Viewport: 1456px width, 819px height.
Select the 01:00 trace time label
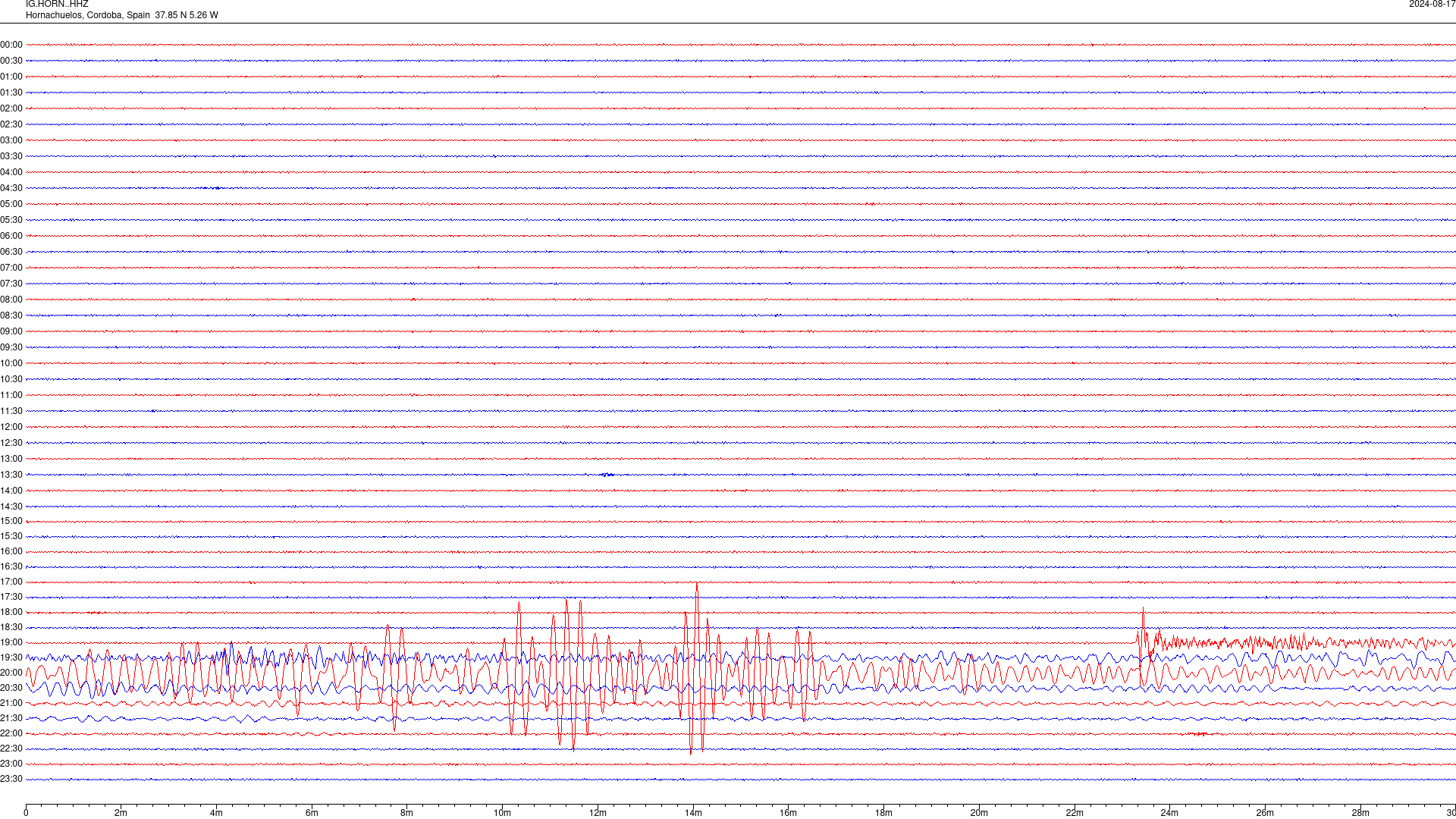coord(11,77)
